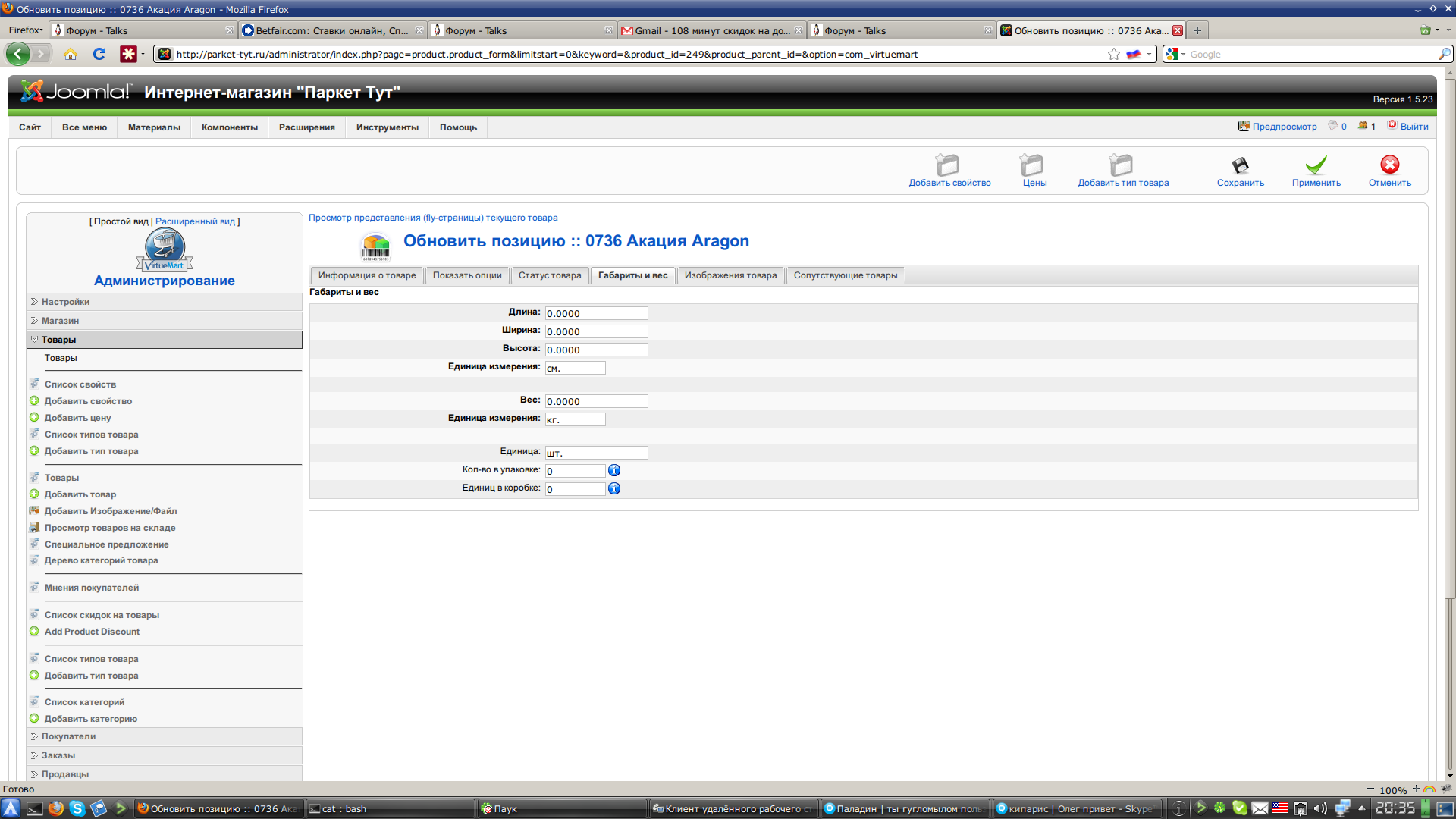Click info icon next to Кол-во в упаковке
Screen dimensions: 1456x819
click(614, 470)
